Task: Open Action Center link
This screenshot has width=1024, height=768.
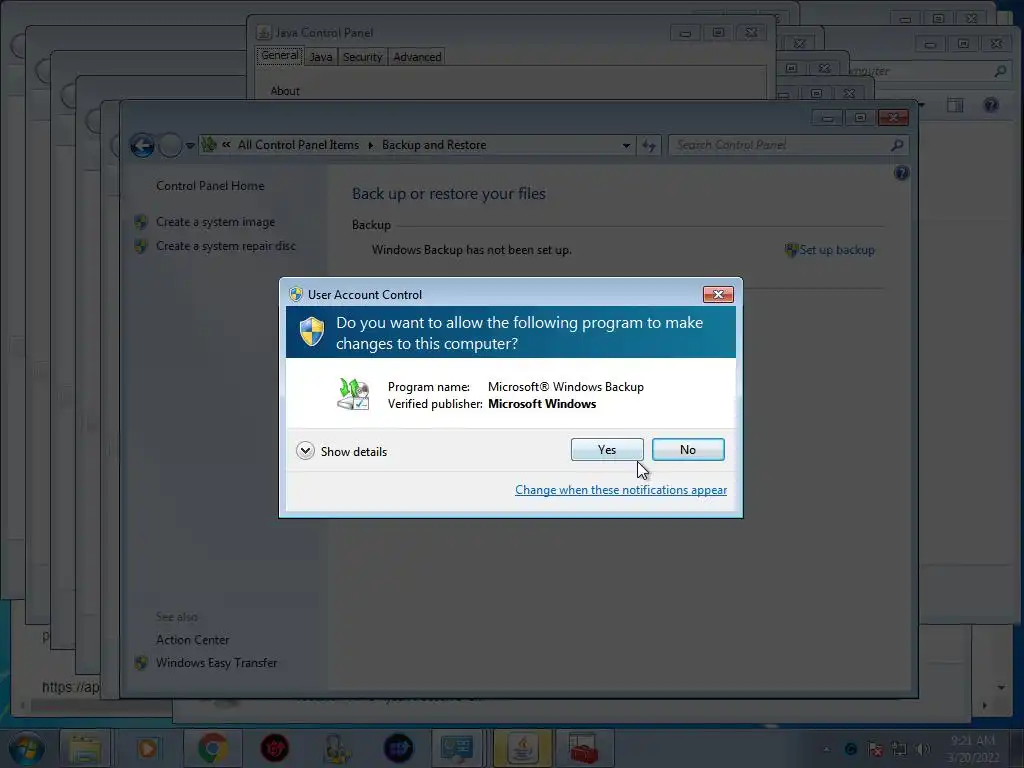Action: click(192, 640)
